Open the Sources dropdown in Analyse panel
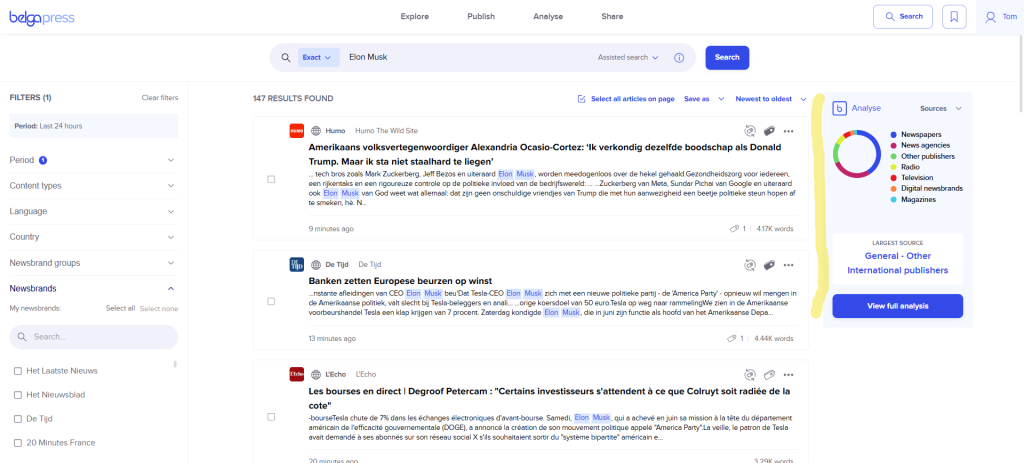The height and width of the screenshot is (463, 1024). tap(940, 108)
